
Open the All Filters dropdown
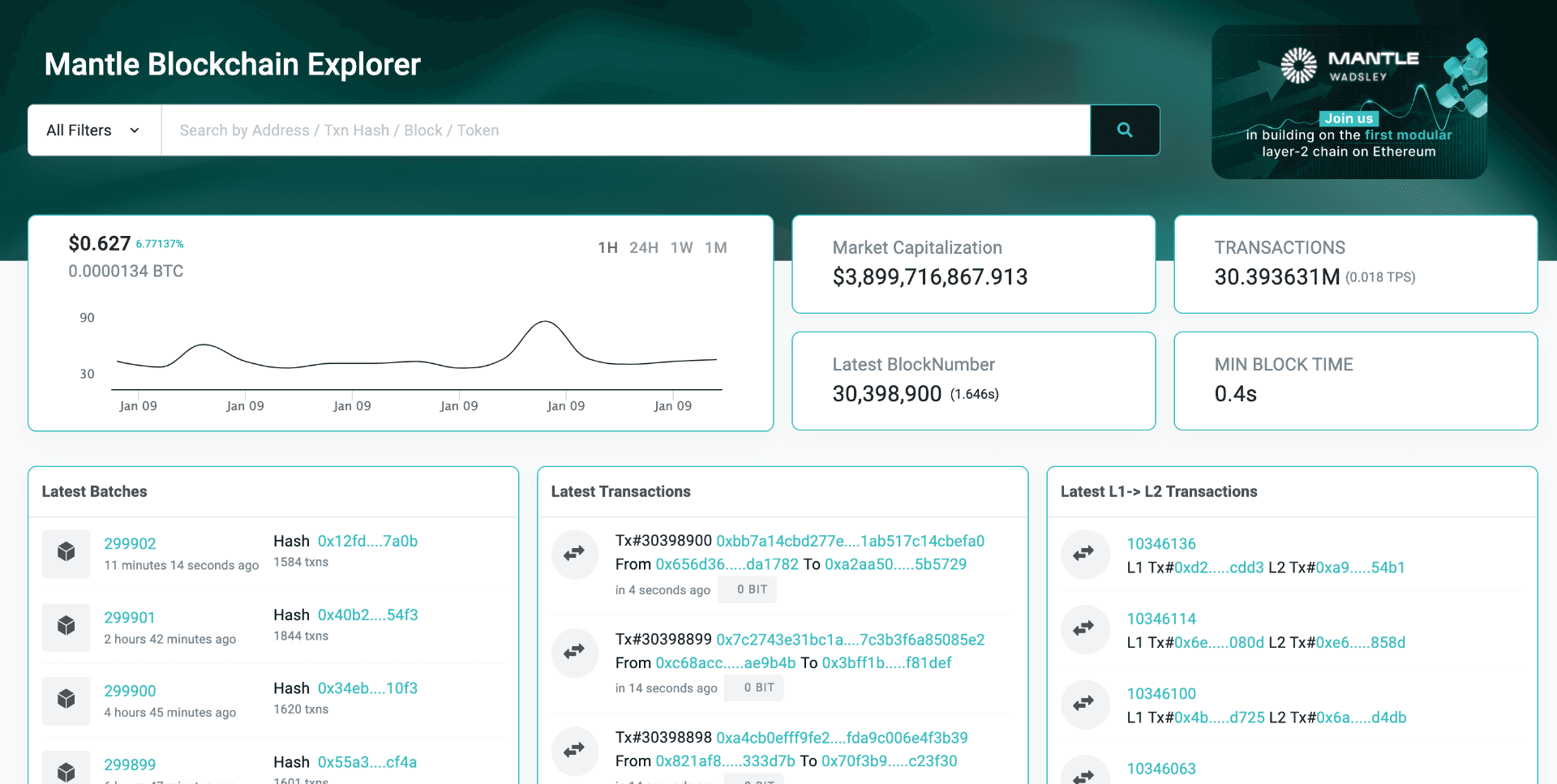click(x=94, y=130)
